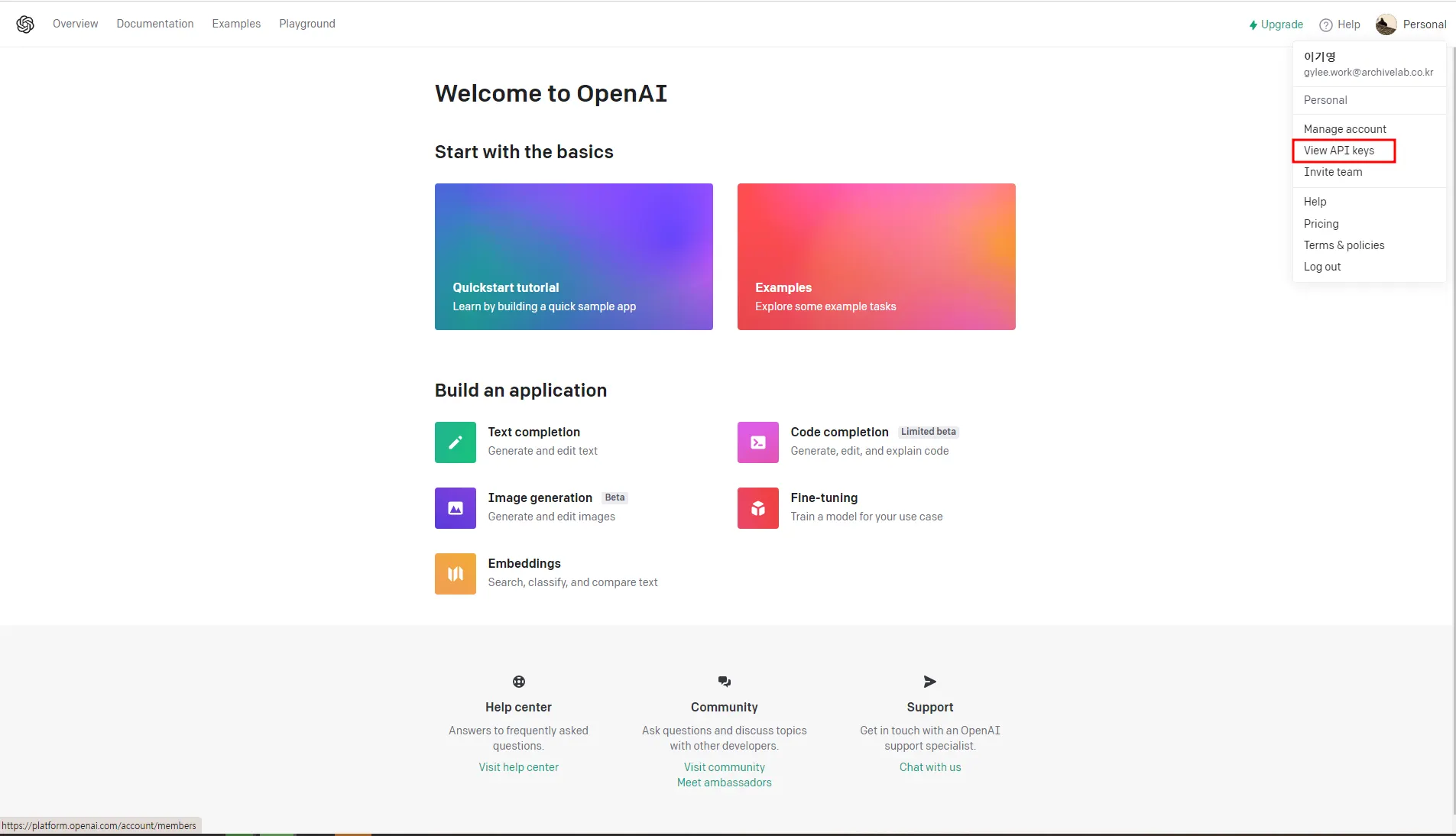
Task: Switch to the Playground page
Action: coord(307,24)
